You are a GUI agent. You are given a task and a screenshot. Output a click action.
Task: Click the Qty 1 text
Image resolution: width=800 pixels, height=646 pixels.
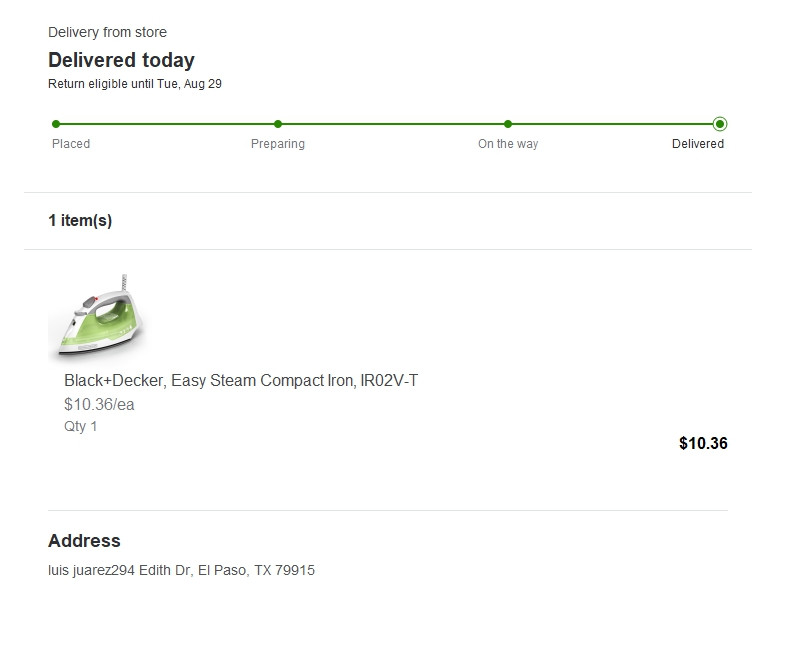(x=80, y=426)
